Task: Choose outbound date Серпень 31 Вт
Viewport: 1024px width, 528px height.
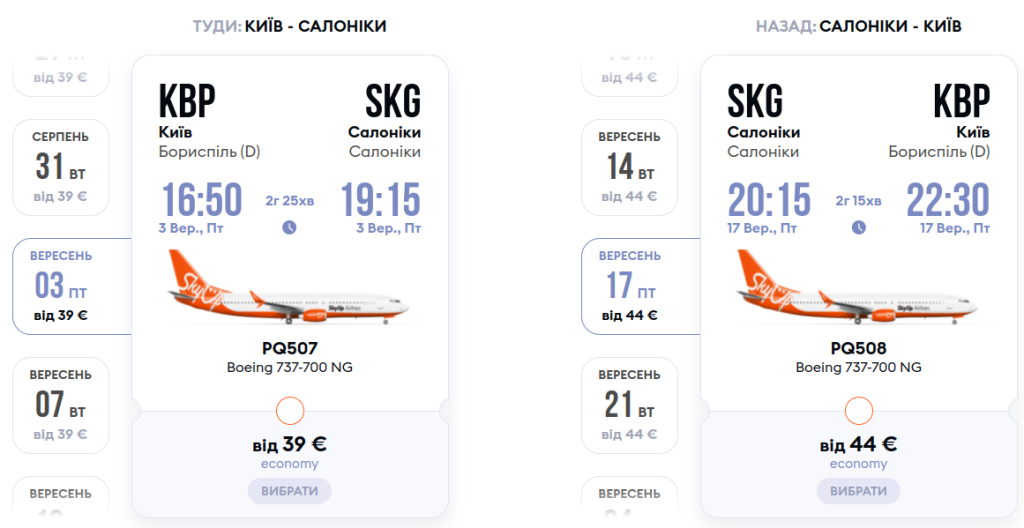Action: point(60,166)
